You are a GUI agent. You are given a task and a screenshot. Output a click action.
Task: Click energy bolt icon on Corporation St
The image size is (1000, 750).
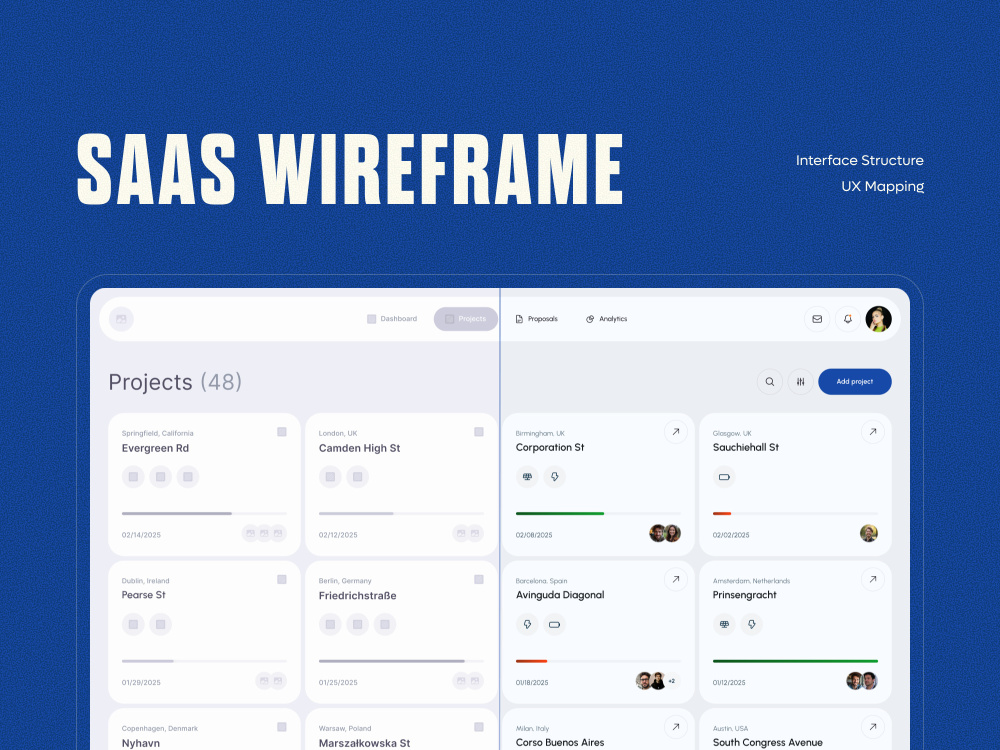tap(555, 477)
